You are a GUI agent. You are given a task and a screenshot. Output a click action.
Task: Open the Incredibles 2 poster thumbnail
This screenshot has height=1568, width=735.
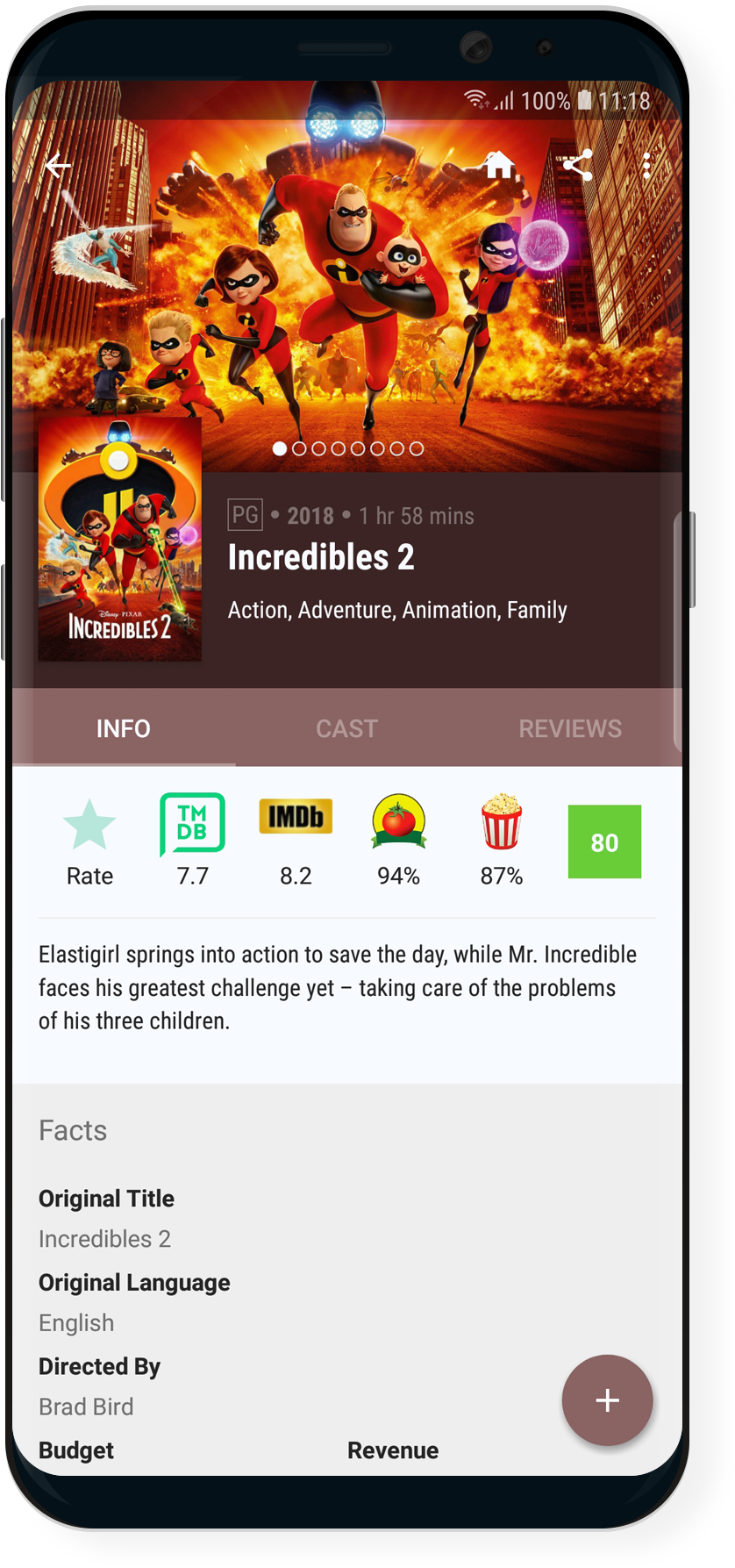pos(120,539)
